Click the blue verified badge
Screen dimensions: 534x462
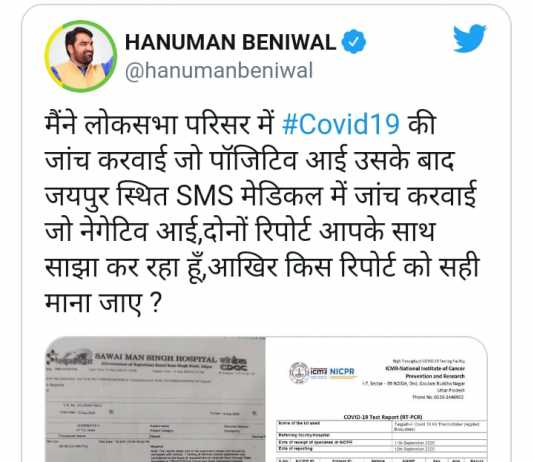coord(354,42)
